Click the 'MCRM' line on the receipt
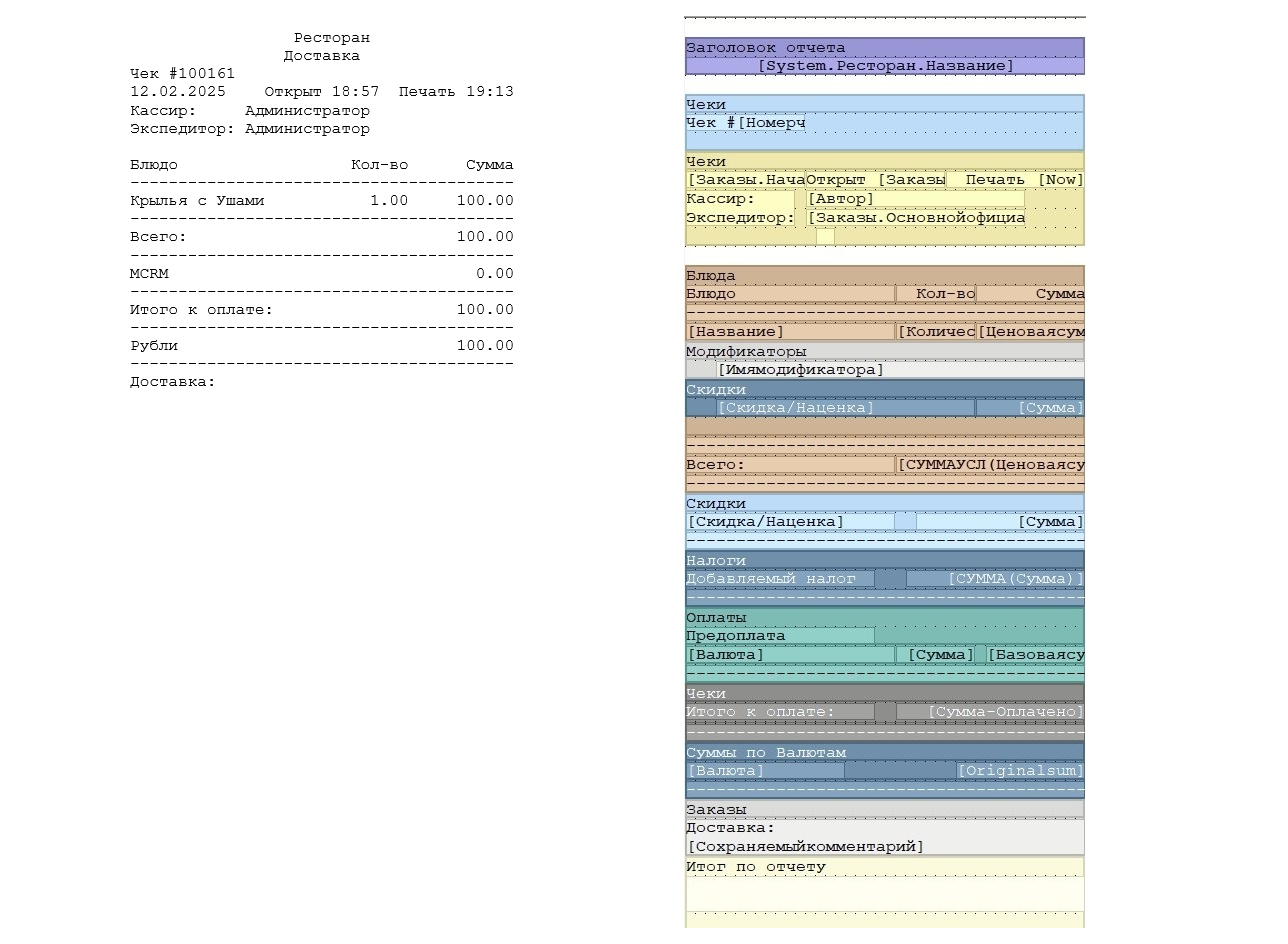Viewport: 1288px width, 944px height. point(149,274)
